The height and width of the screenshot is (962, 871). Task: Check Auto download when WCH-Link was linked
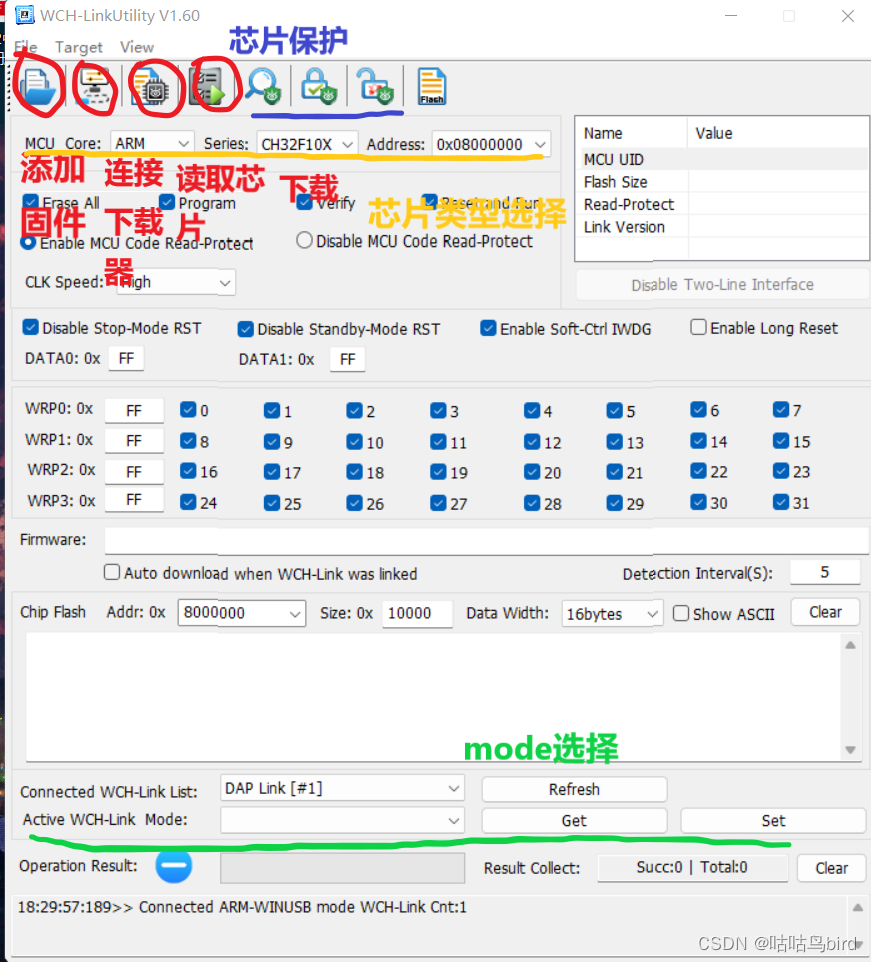(x=112, y=572)
